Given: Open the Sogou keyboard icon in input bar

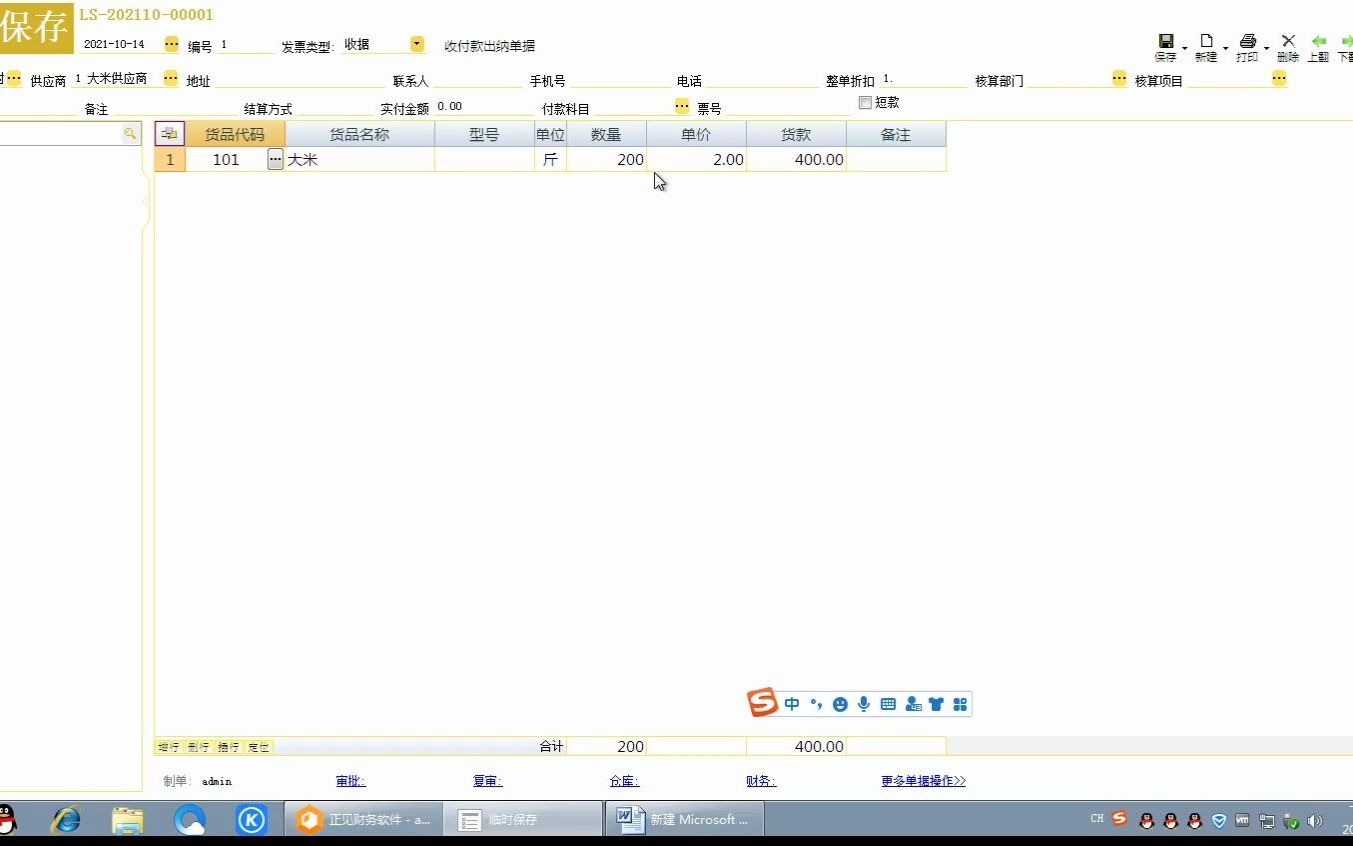Looking at the screenshot, I should [887, 704].
